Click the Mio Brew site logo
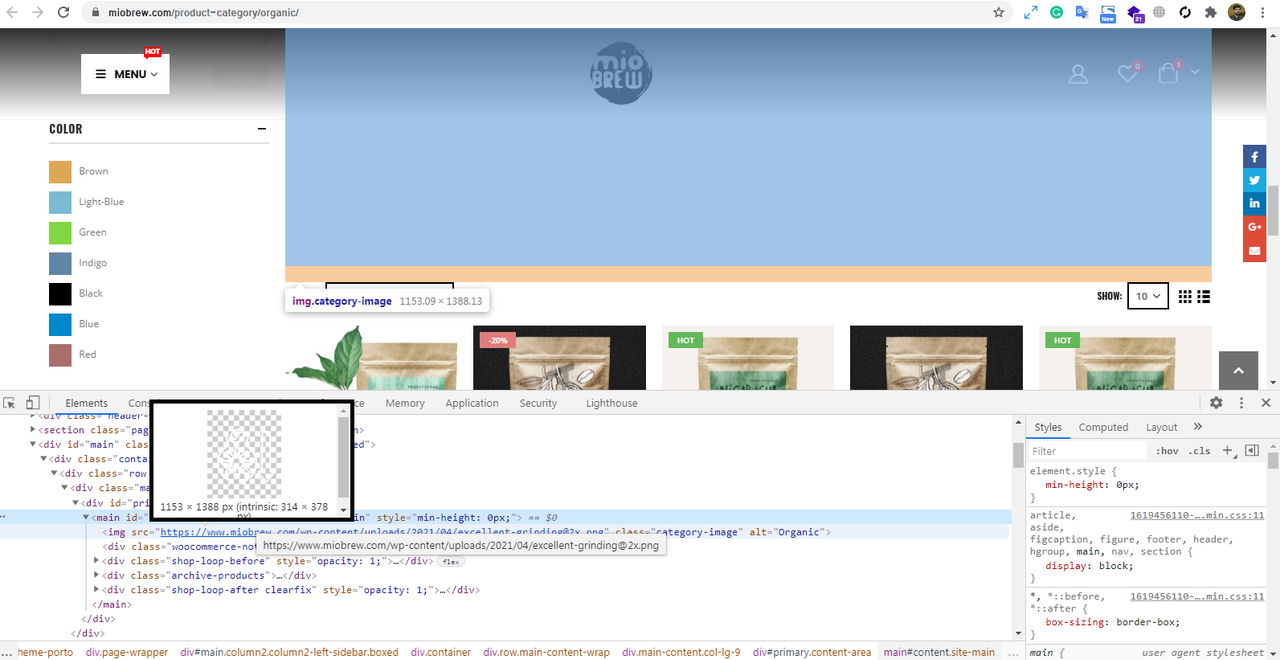1280x660 pixels. [x=620, y=73]
